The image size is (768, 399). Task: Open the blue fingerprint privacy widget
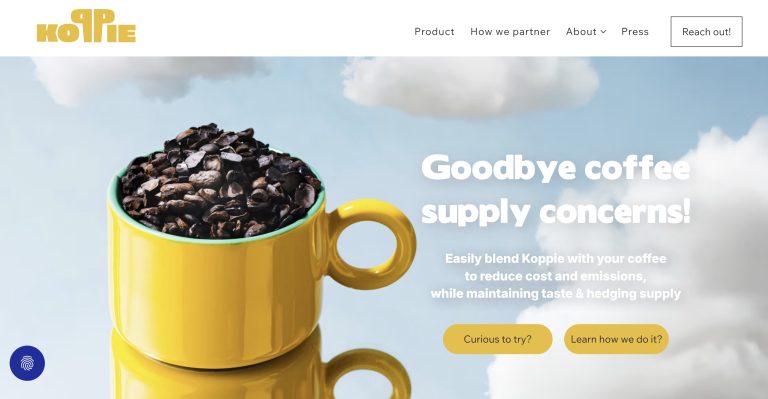[27, 363]
